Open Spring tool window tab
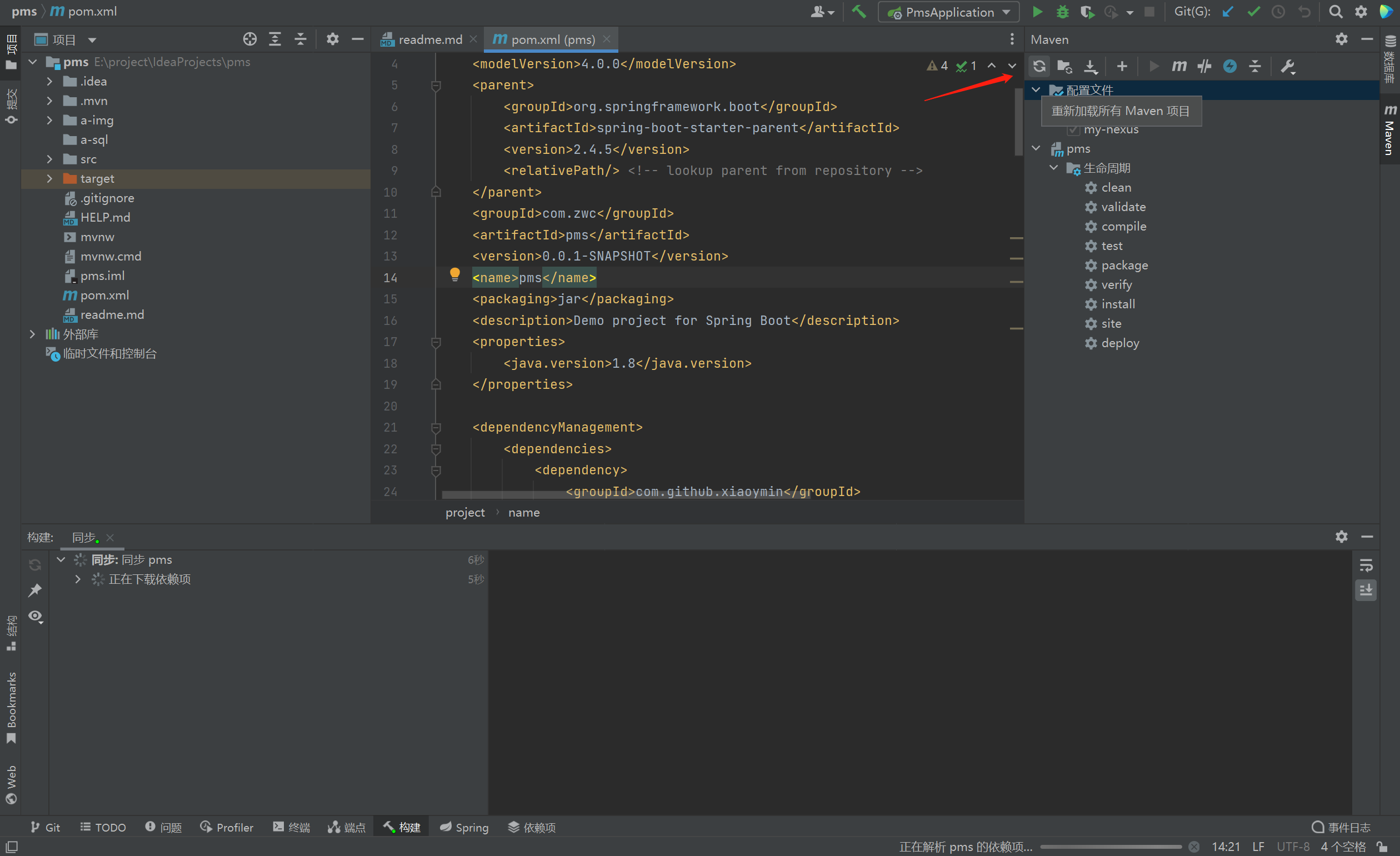The image size is (1400, 856). point(464,827)
